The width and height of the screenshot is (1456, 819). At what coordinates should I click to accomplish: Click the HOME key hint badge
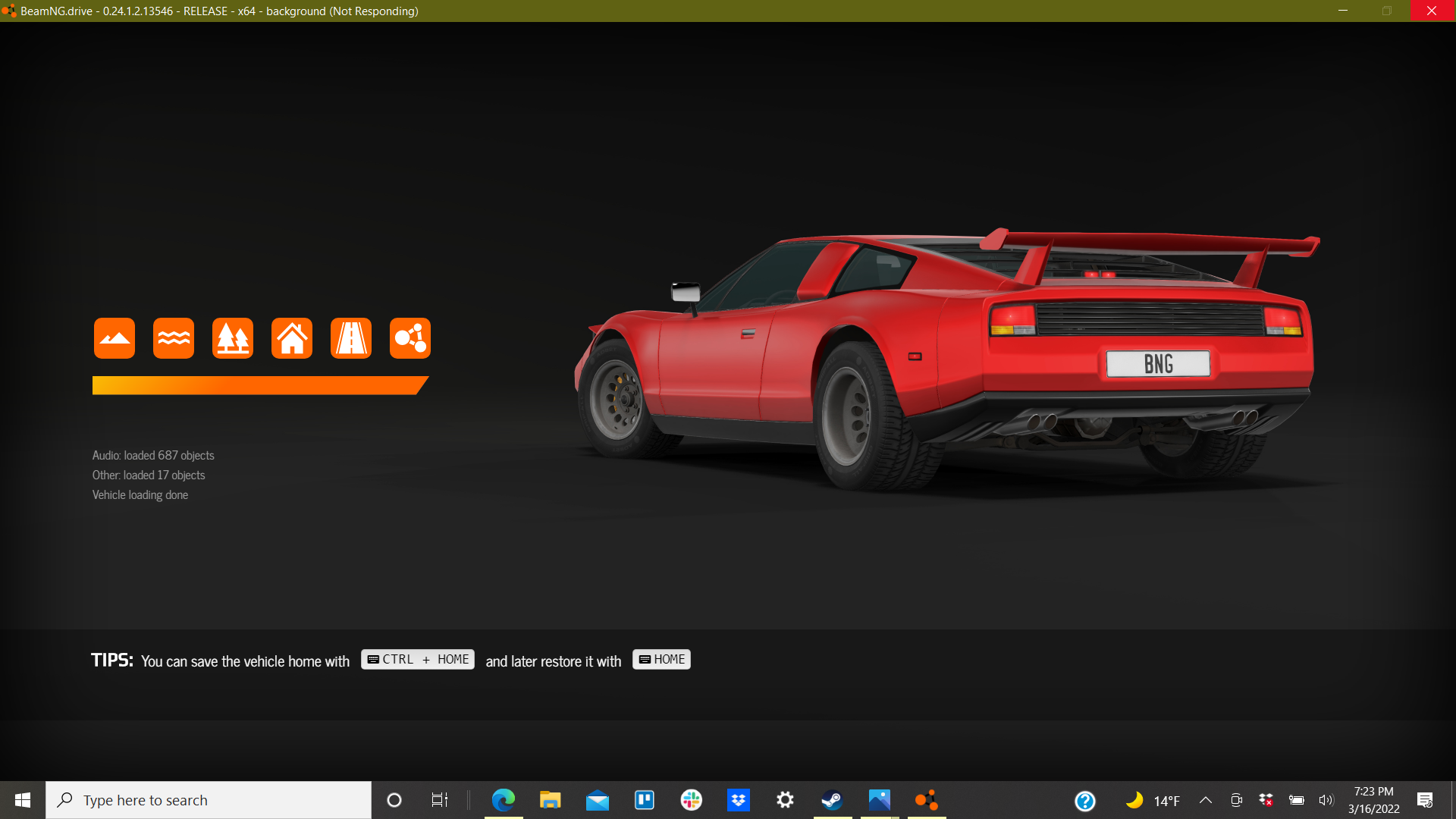pyautogui.click(x=661, y=660)
